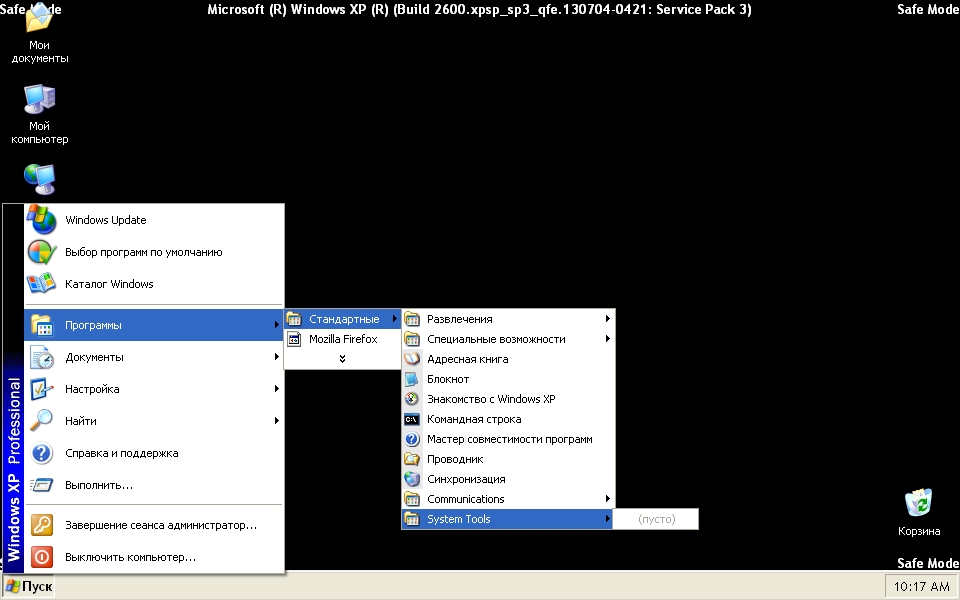Choose Выключить компьютер shutdown option

tap(130, 557)
